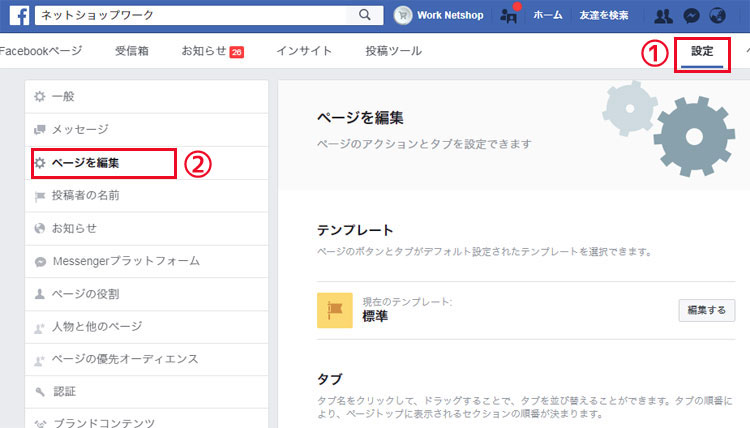Click the key icon beside 認証

[40, 392]
